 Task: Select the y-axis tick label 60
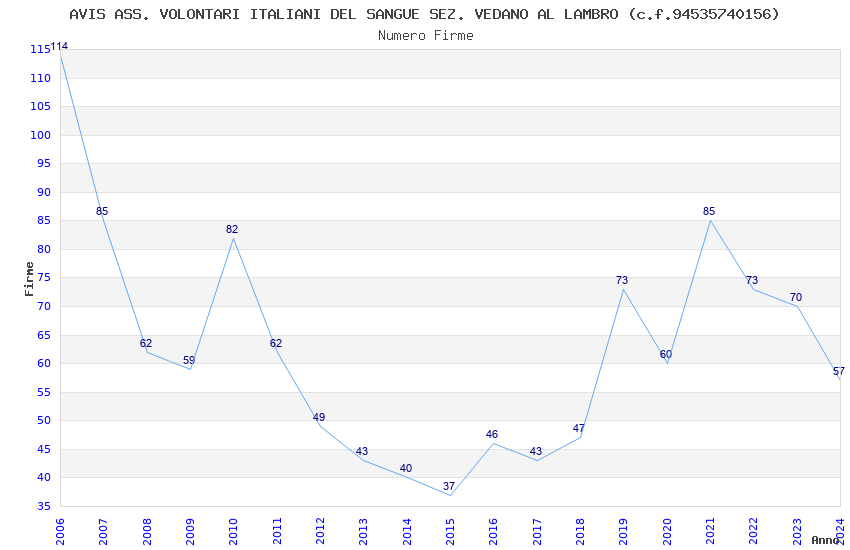tap(43, 363)
